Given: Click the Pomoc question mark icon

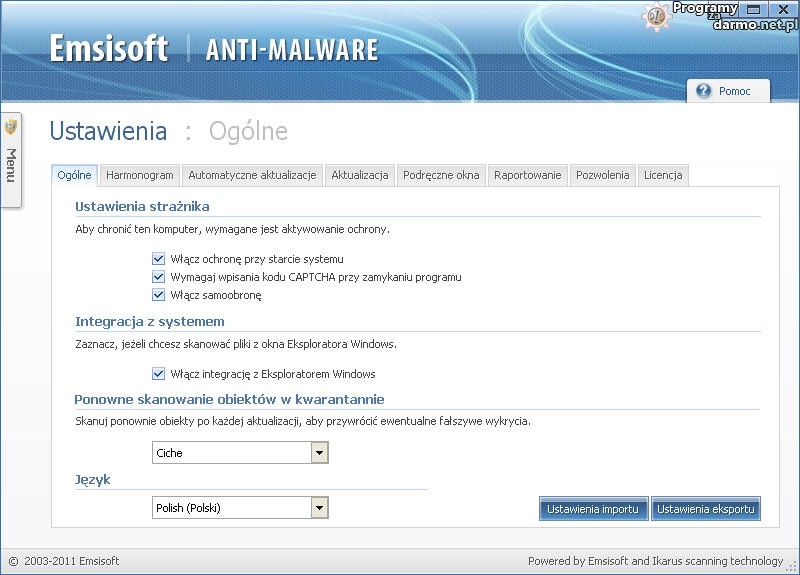Looking at the screenshot, I should point(704,91).
